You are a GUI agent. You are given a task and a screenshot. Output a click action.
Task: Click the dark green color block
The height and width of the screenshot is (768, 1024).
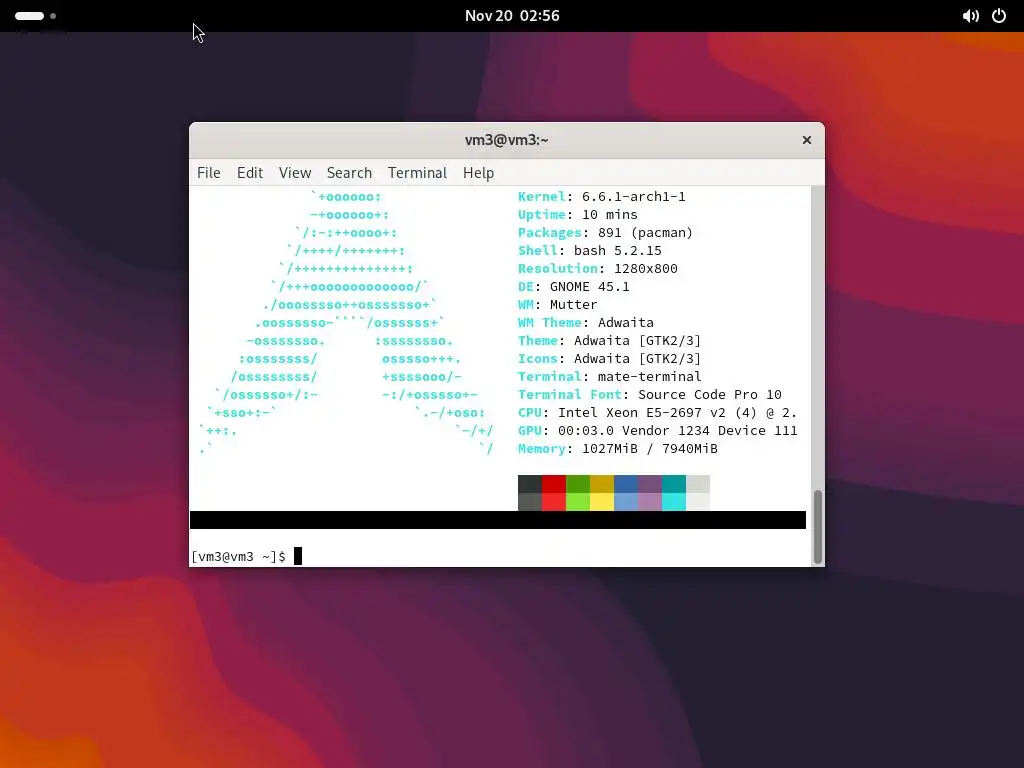tap(577, 484)
